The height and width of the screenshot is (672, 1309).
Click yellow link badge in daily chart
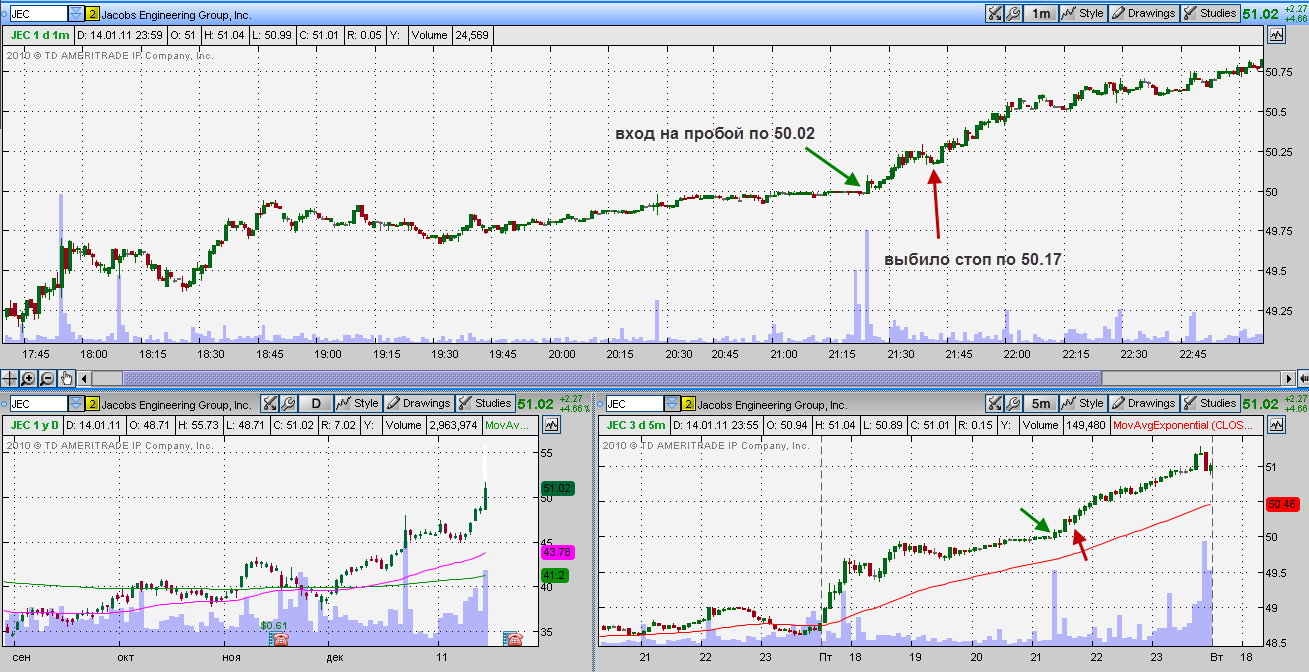click(93, 405)
